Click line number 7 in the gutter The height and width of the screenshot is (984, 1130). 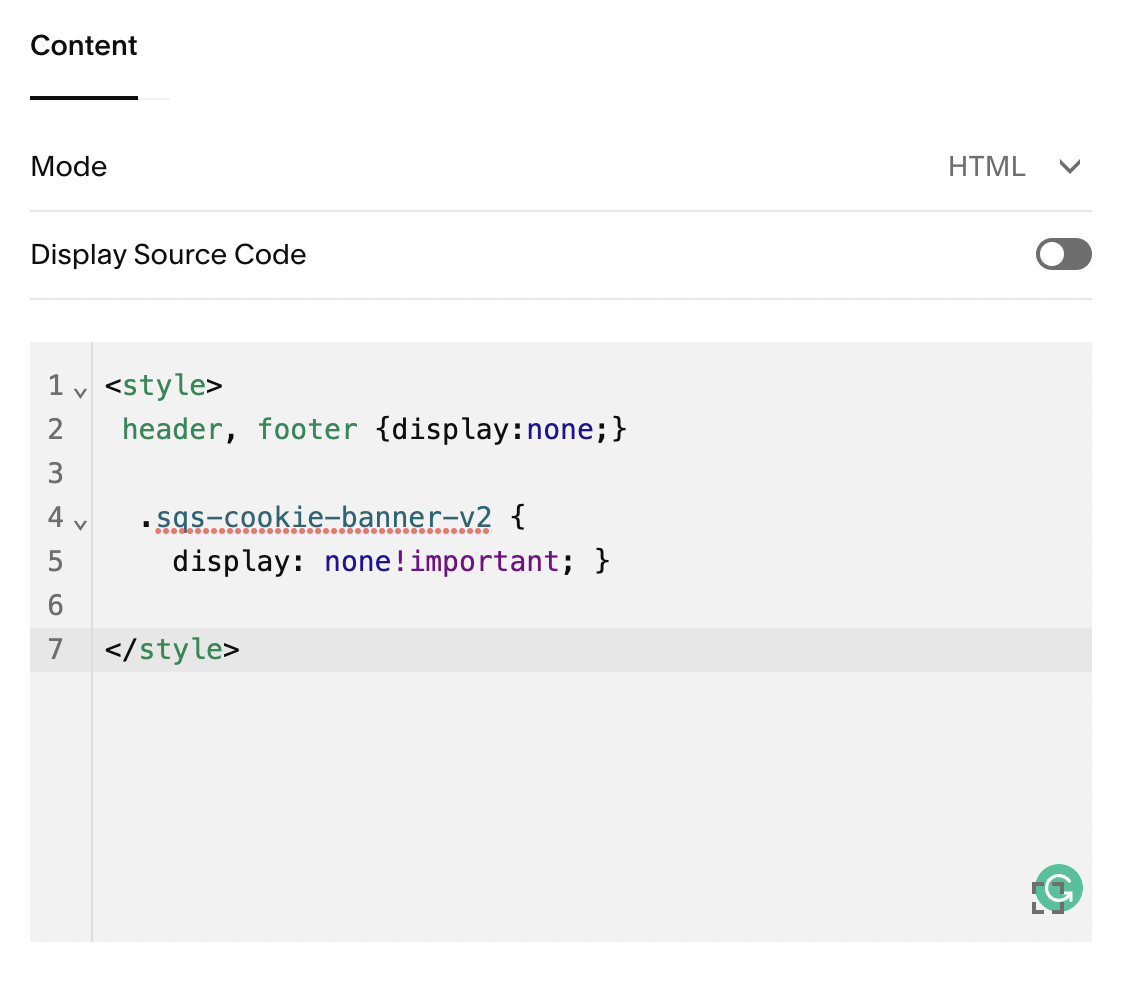55,650
